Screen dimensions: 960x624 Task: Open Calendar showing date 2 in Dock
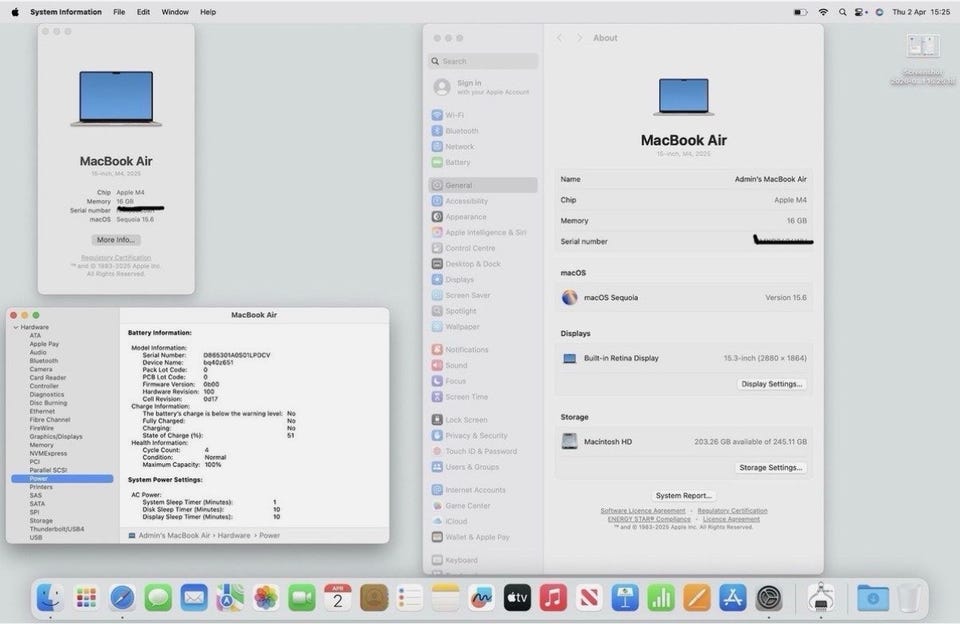click(337, 597)
